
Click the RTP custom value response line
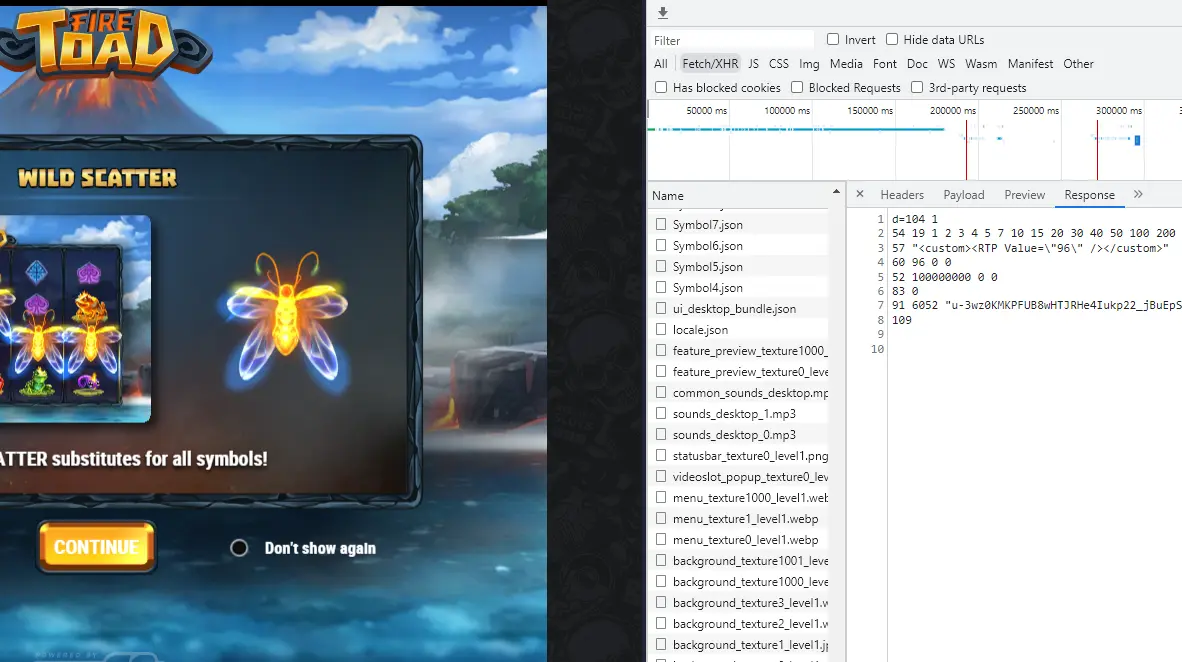click(x=1030, y=248)
